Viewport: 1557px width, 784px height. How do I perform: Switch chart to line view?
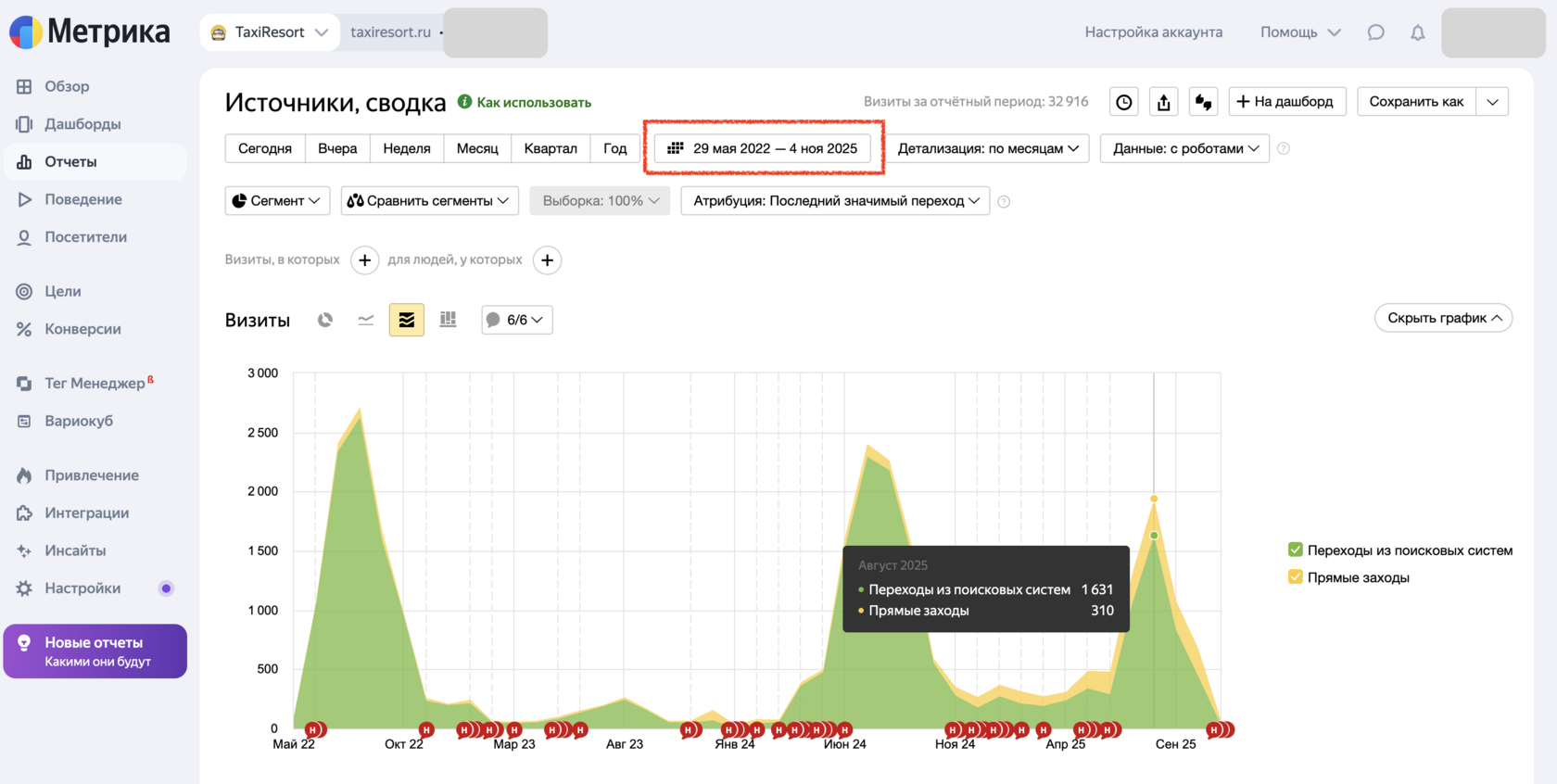pyautogui.click(x=366, y=320)
